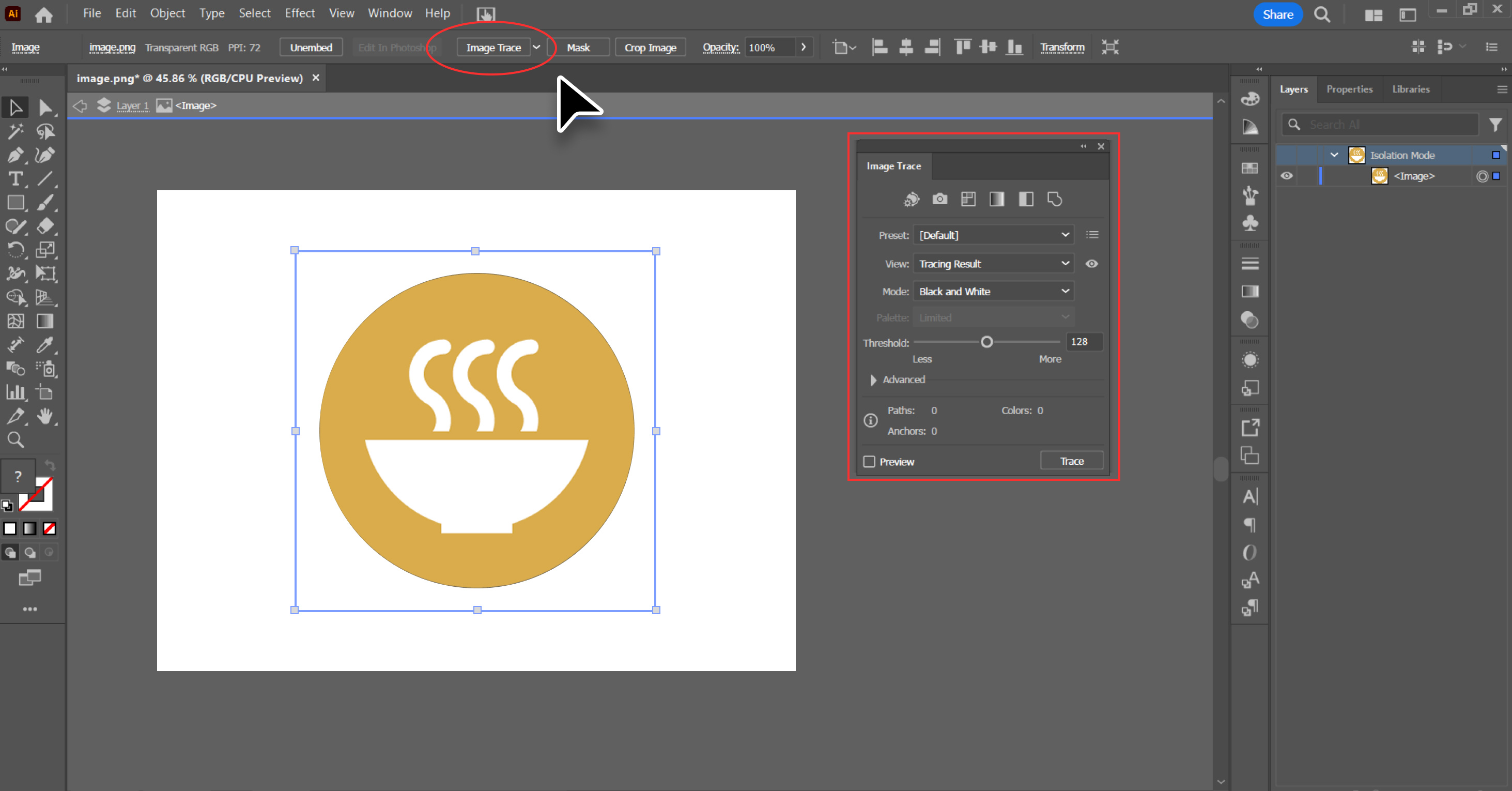1512x791 pixels.
Task: Enable the Preview checkbox in Image Trace
Action: tap(868, 461)
